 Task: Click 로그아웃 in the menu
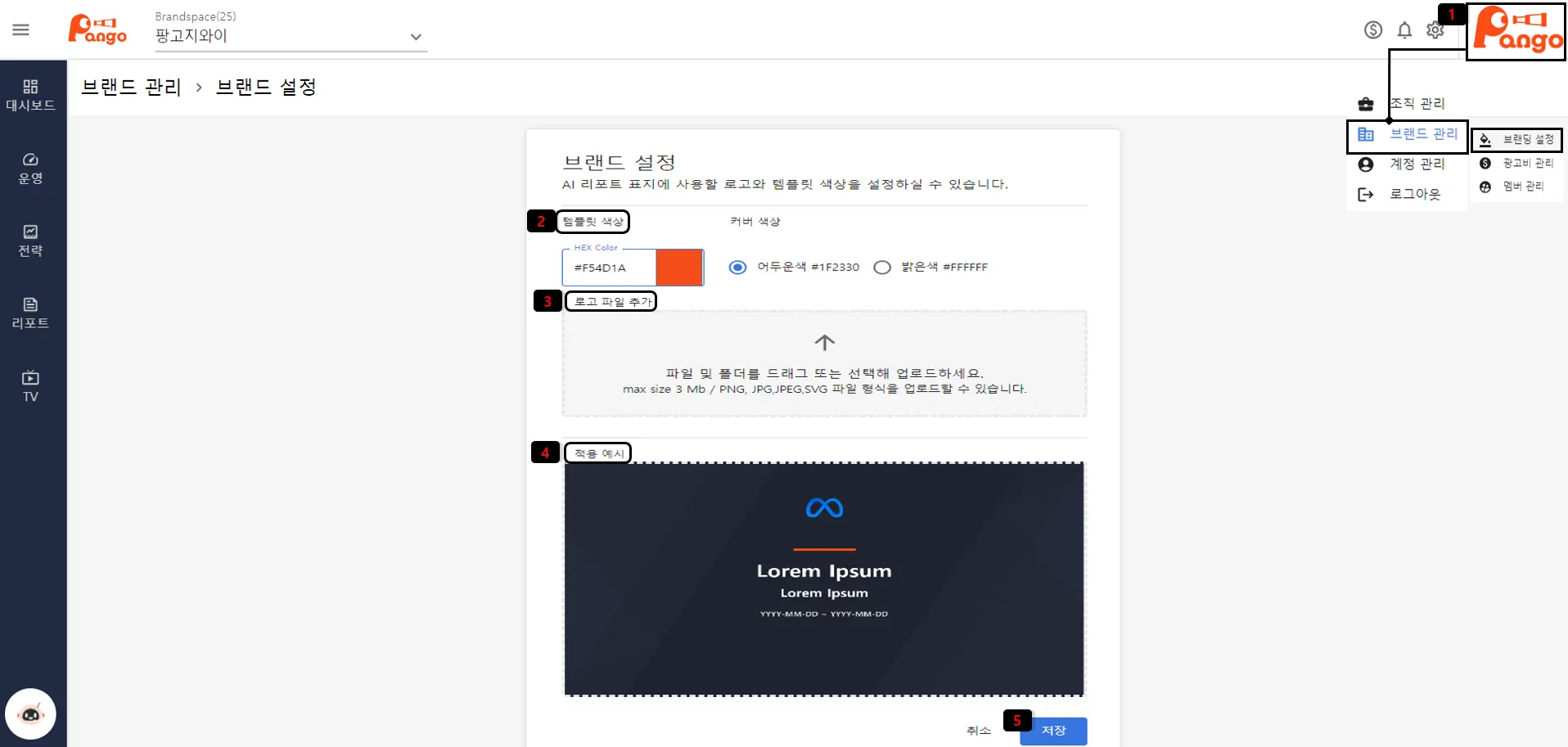click(1414, 195)
